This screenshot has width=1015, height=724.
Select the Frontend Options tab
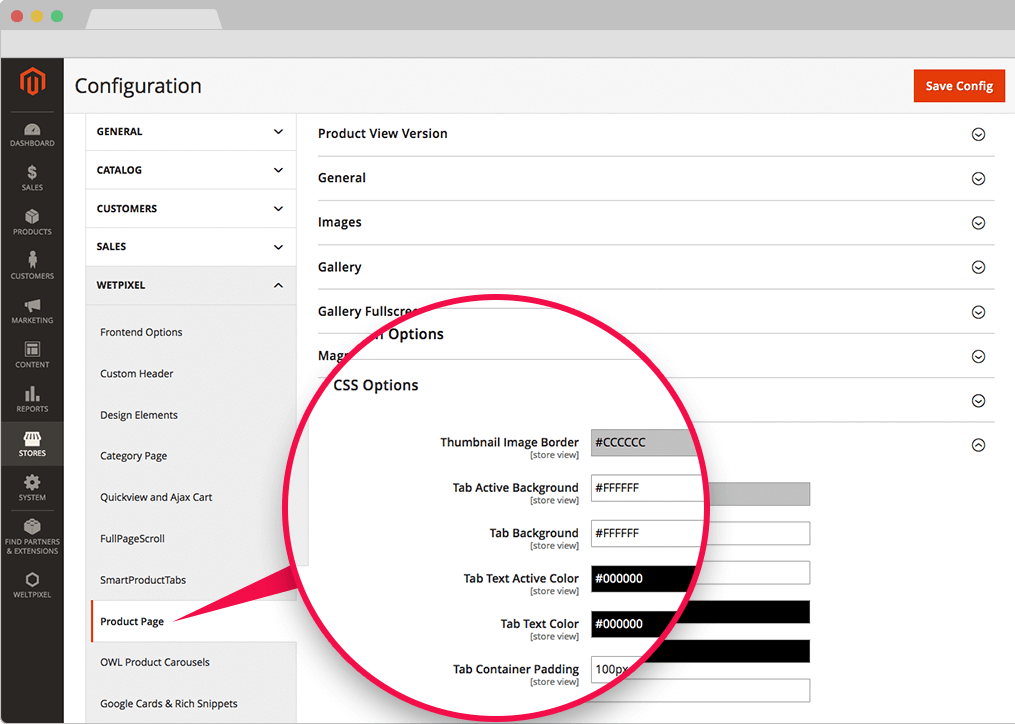point(141,332)
